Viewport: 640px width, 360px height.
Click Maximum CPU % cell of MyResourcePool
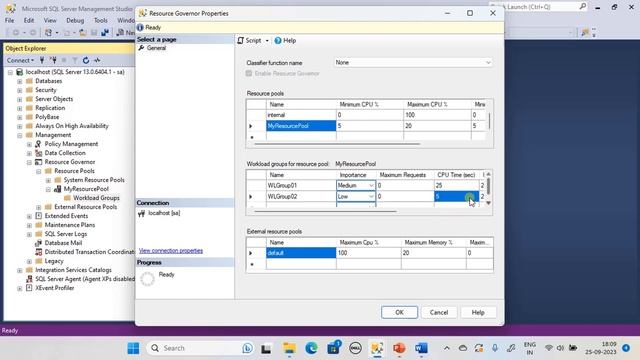[x=437, y=126]
